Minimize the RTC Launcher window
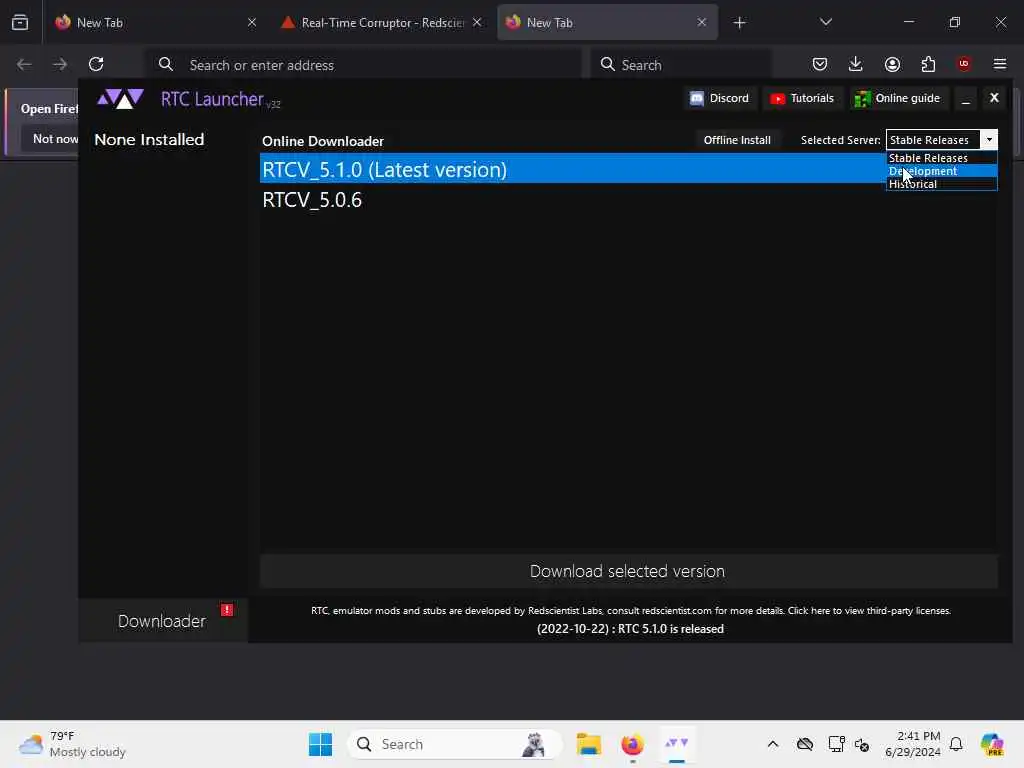1024x768 pixels. pyautogui.click(x=965, y=99)
